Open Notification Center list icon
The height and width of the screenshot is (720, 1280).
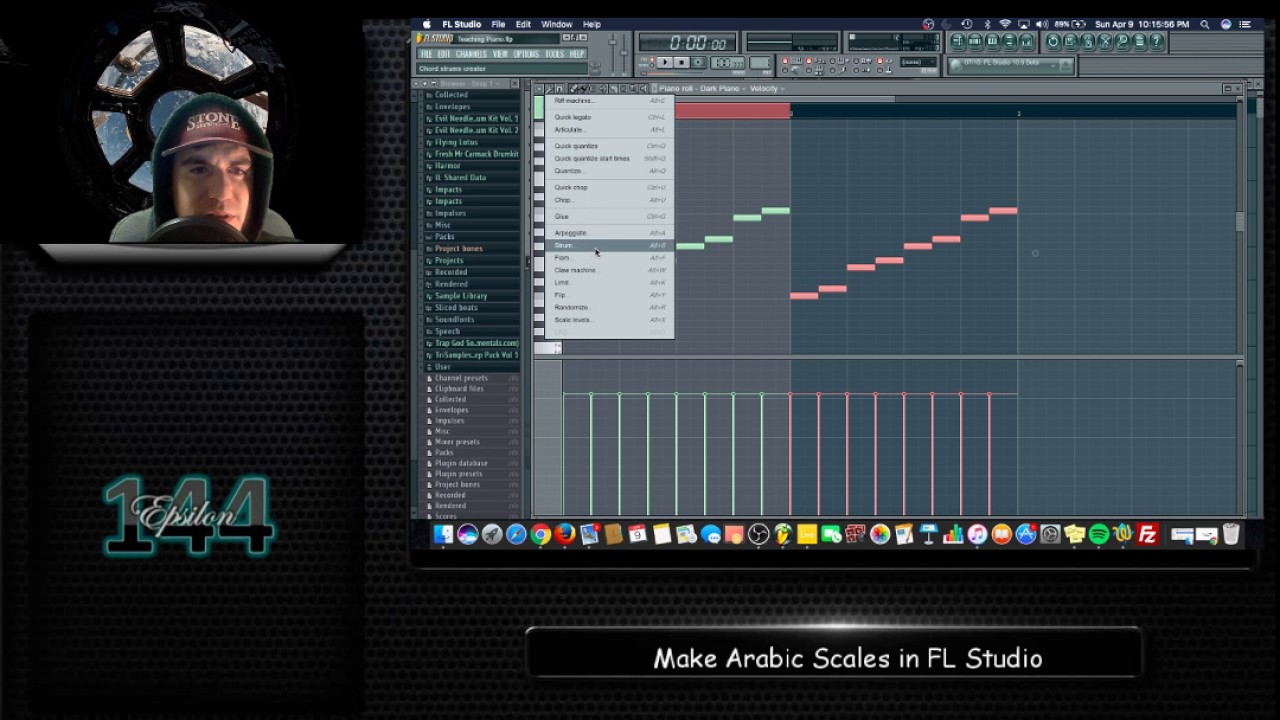pos(1245,24)
